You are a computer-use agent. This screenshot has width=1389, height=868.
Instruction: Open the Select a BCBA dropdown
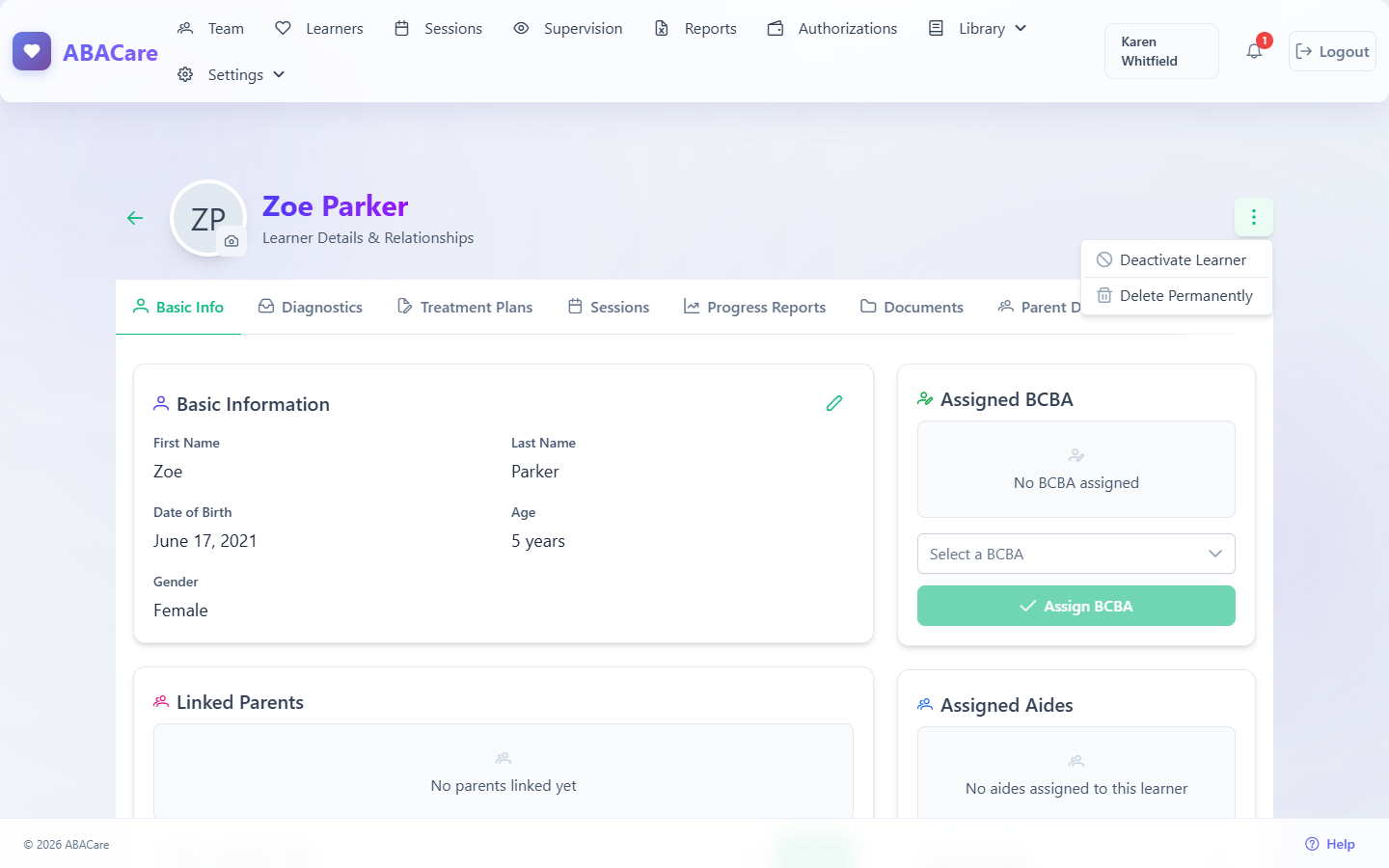pyautogui.click(x=1076, y=554)
